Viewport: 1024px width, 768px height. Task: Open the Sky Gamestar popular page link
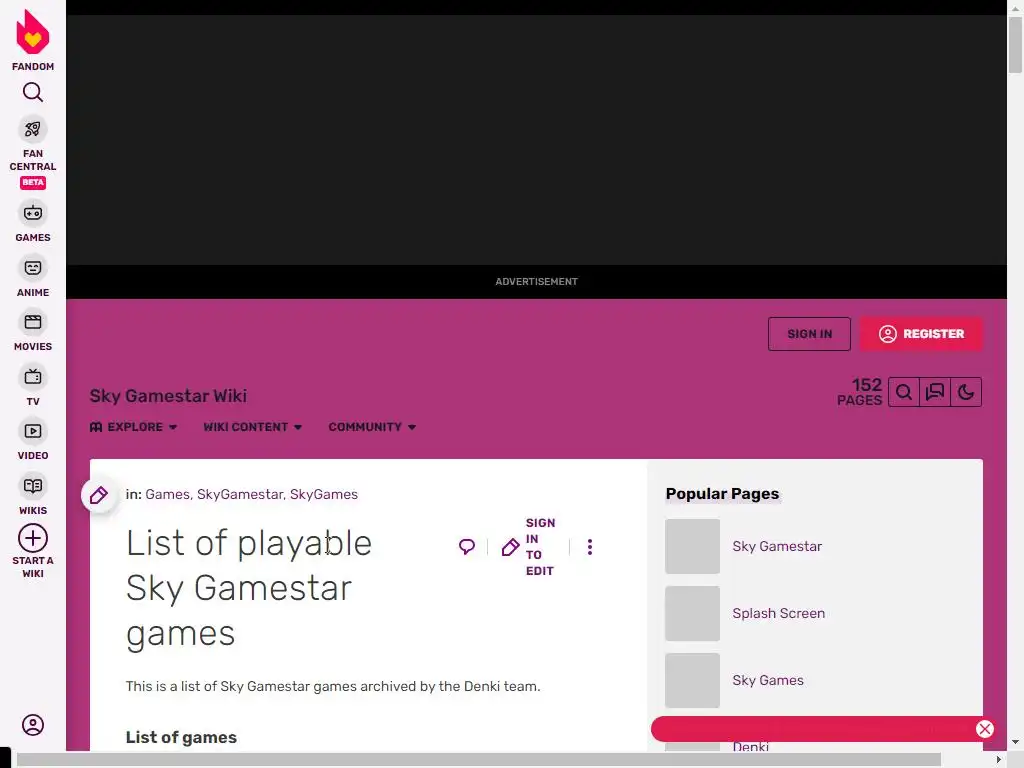click(777, 547)
